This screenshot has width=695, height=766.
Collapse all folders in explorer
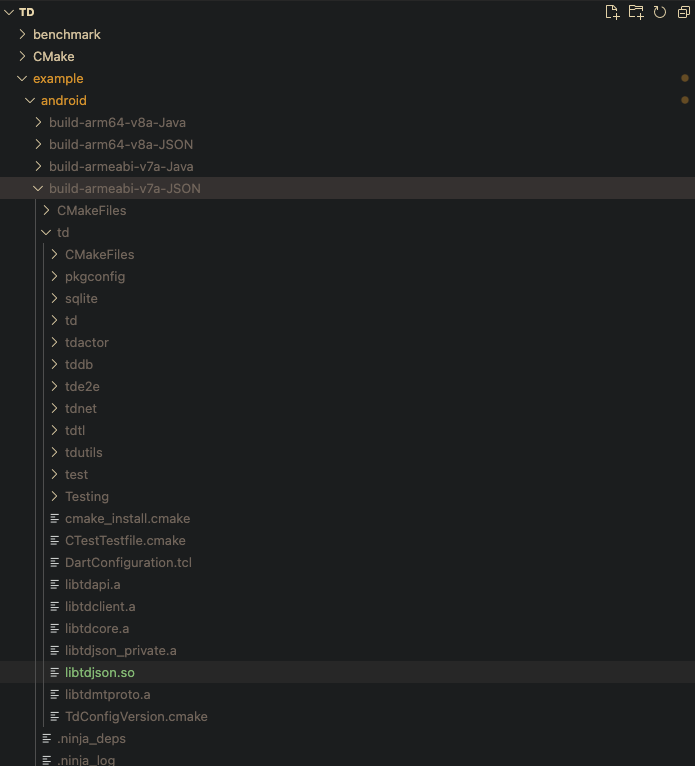tap(684, 12)
